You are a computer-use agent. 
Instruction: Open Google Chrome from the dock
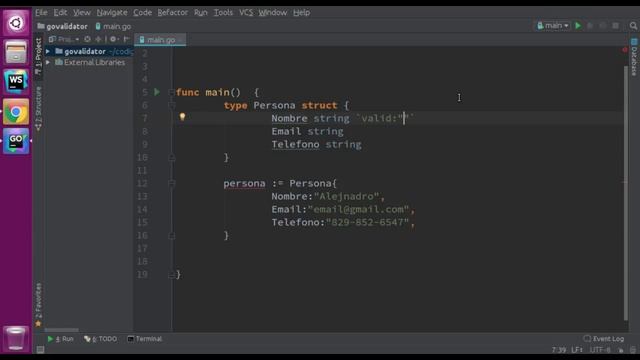pos(16,111)
